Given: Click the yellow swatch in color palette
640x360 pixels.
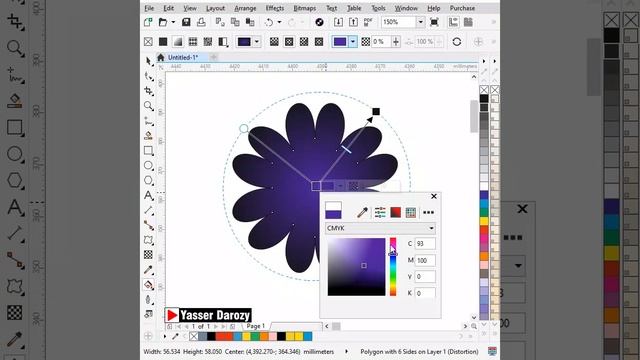Looking at the screenshot, I should tap(484, 221).
